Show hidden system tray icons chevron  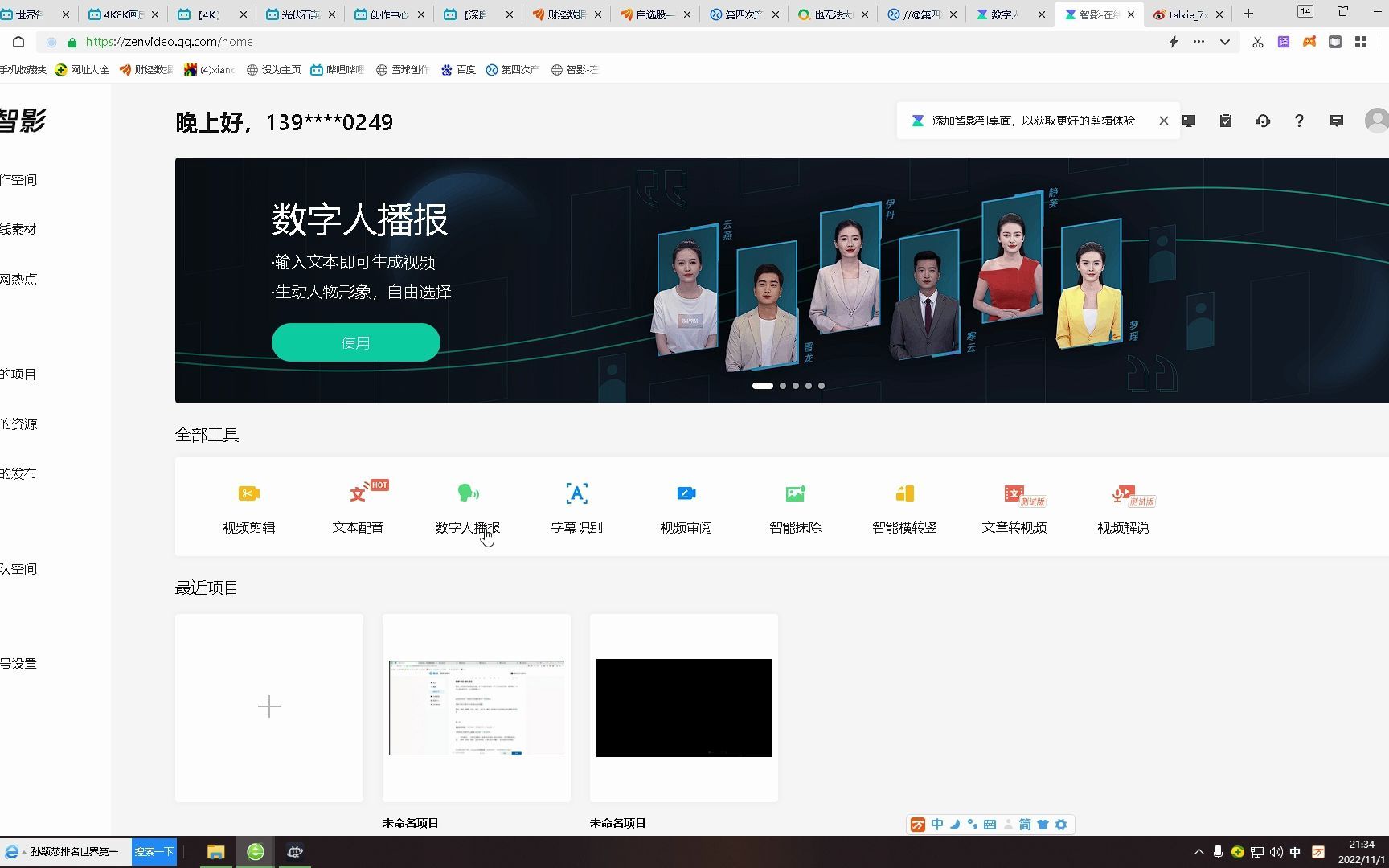tap(1198, 852)
